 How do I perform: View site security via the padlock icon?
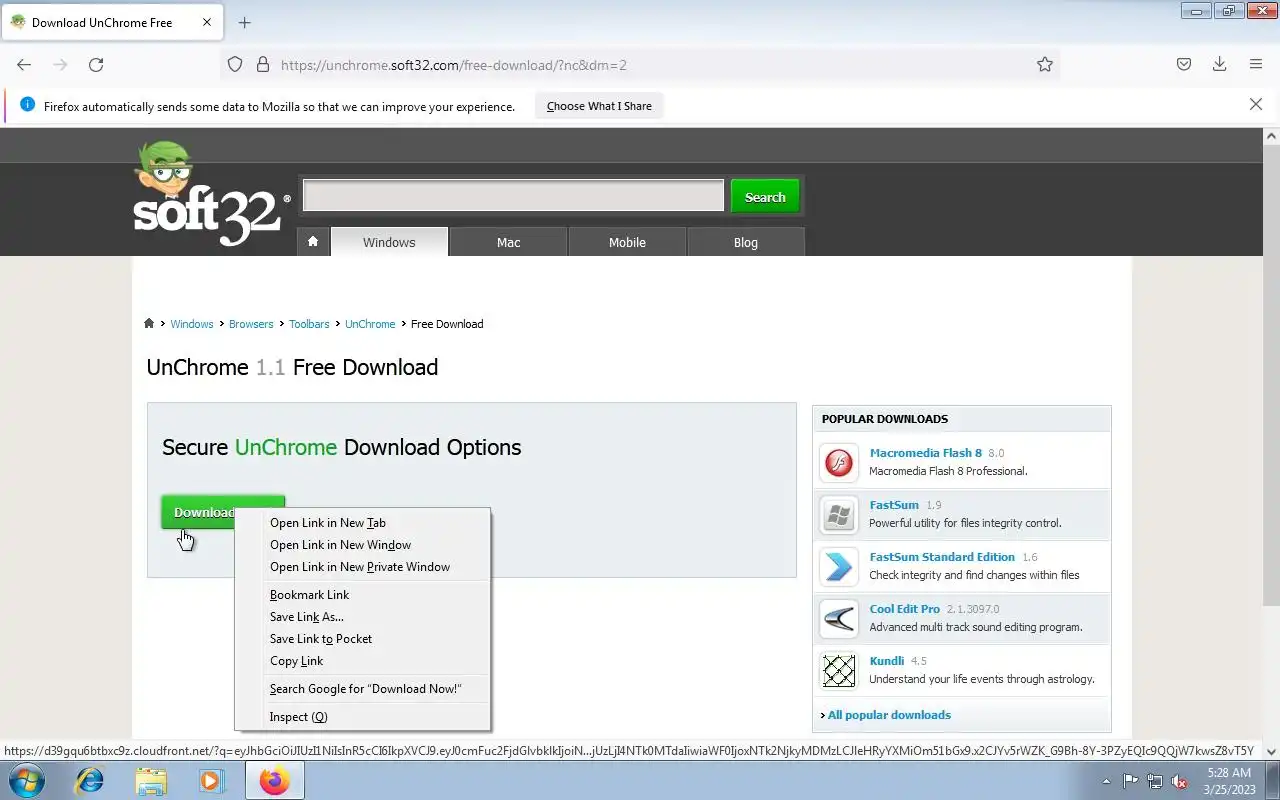coord(263,64)
